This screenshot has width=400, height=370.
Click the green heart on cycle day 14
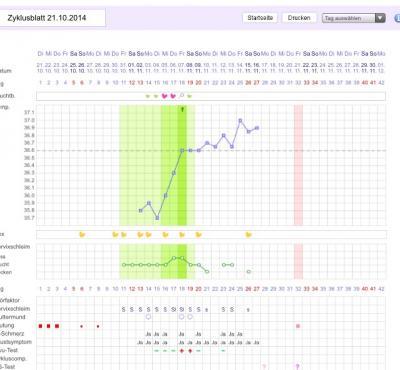[148, 96]
